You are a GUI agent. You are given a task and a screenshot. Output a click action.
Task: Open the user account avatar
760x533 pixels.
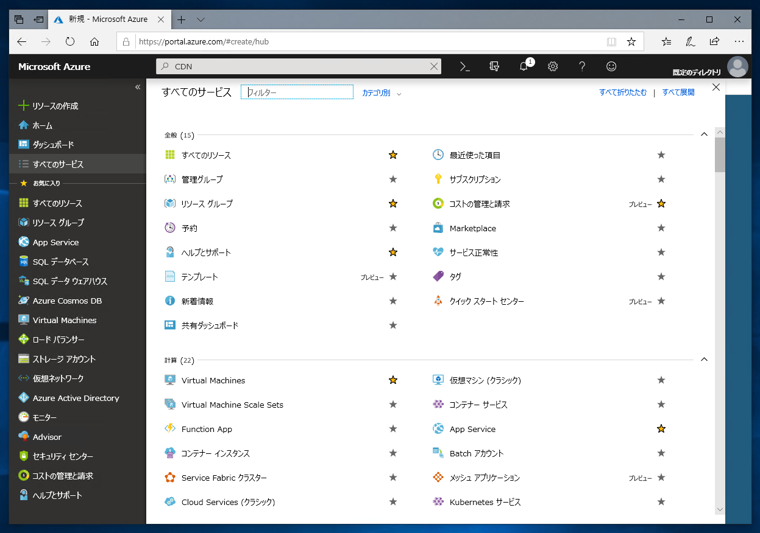coord(737,67)
